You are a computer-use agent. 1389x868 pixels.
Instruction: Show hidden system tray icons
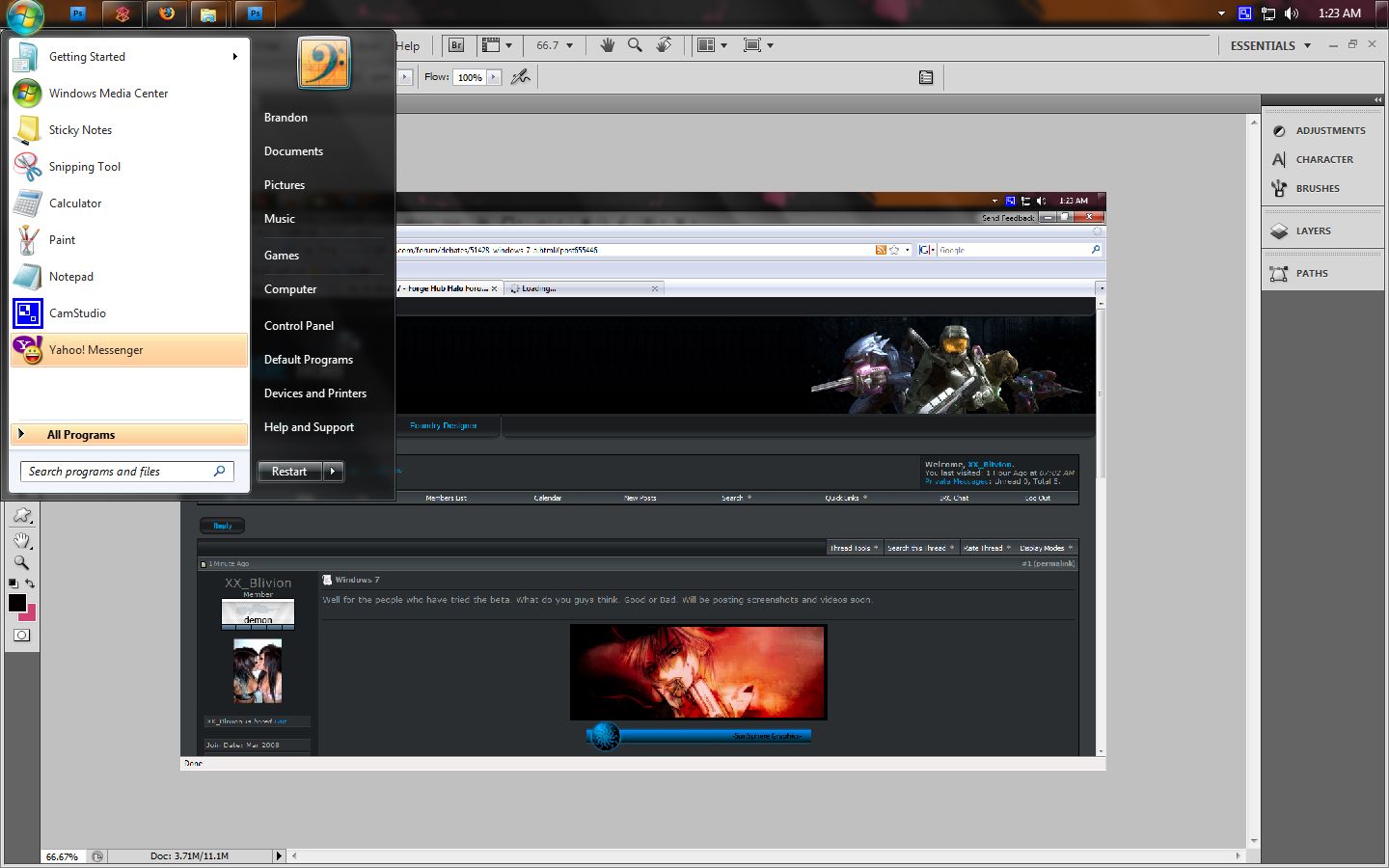coord(1221,14)
